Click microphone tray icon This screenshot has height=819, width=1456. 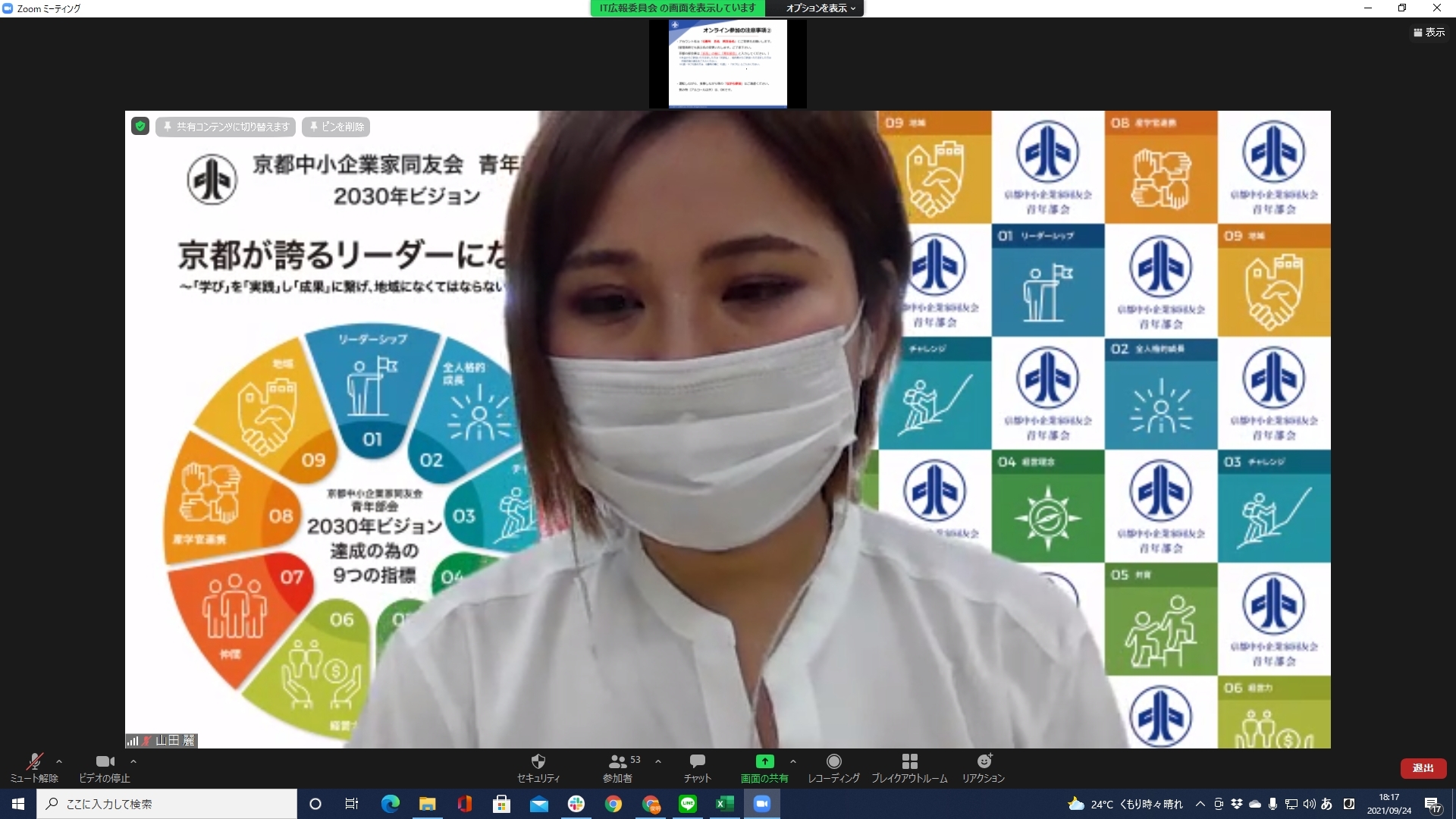(1273, 804)
